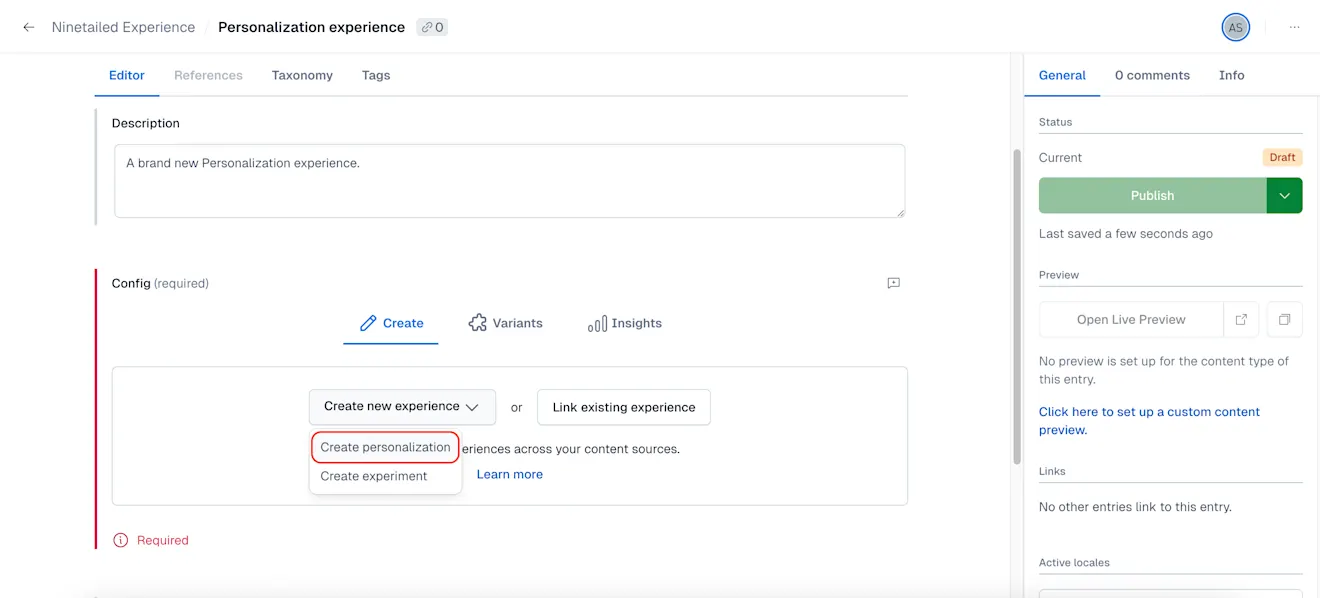Viewport: 1320px width, 598px height.
Task: Click the Learn more link
Action: click(x=509, y=473)
